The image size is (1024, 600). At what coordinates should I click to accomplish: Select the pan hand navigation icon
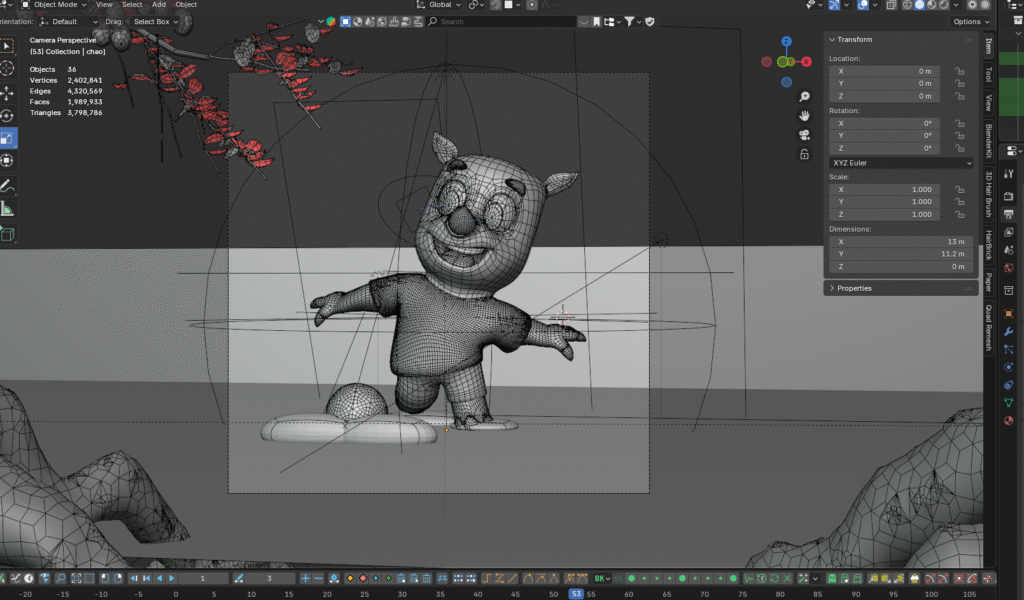click(x=804, y=116)
